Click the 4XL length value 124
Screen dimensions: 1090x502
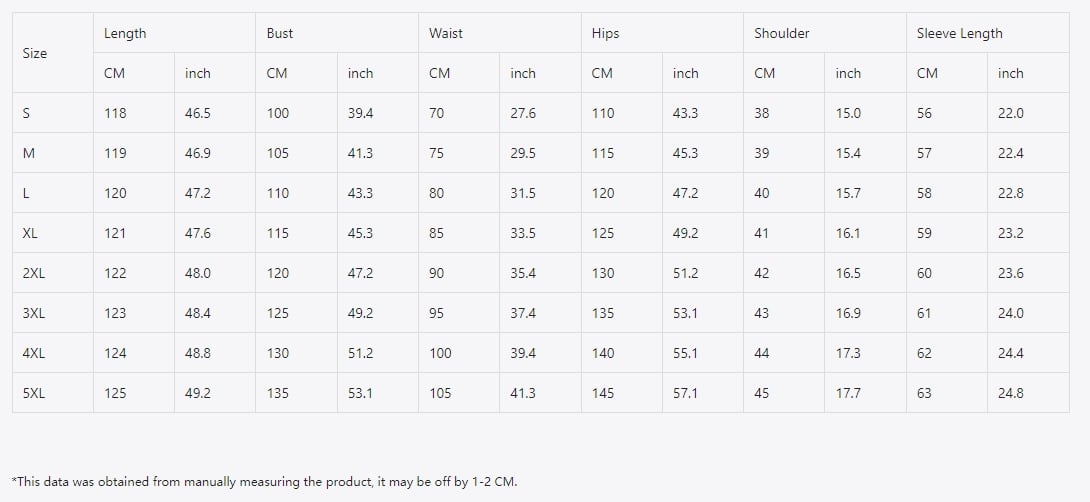pyautogui.click(x=133, y=353)
